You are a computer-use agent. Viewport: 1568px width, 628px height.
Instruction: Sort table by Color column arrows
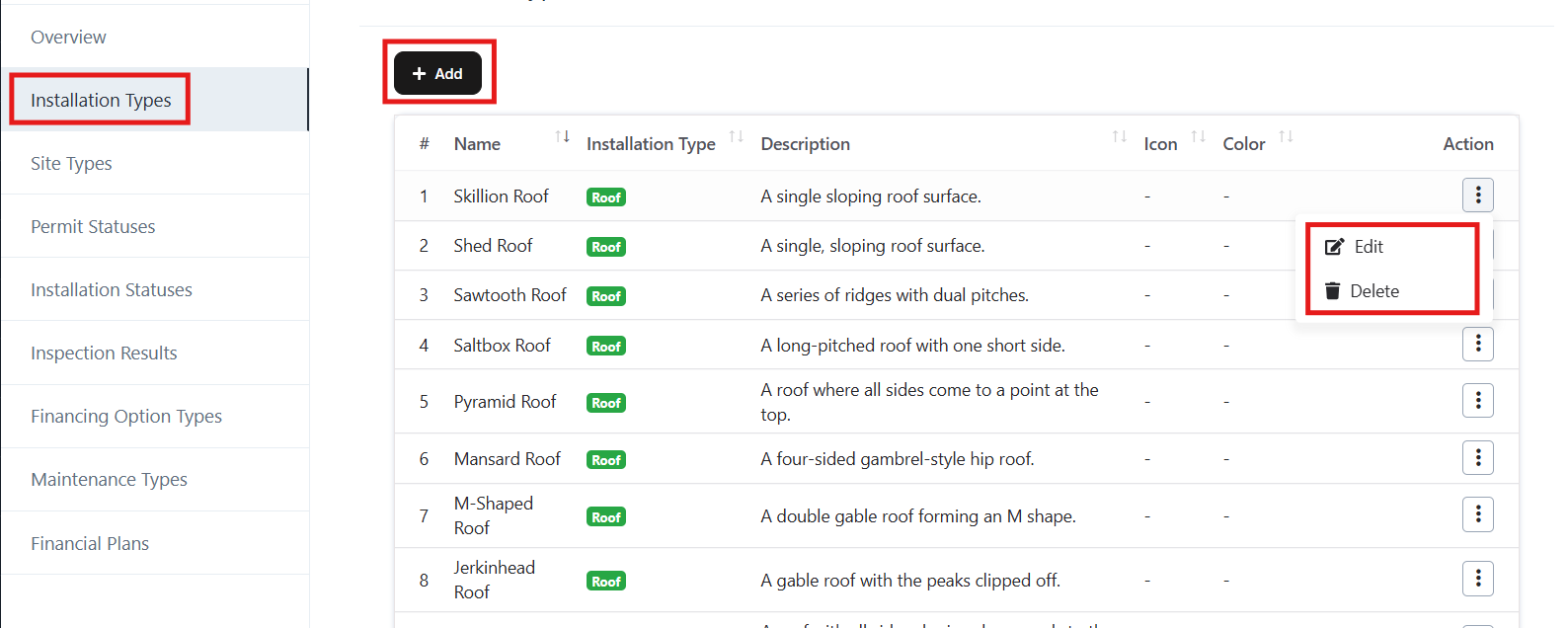click(x=1286, y=137)
